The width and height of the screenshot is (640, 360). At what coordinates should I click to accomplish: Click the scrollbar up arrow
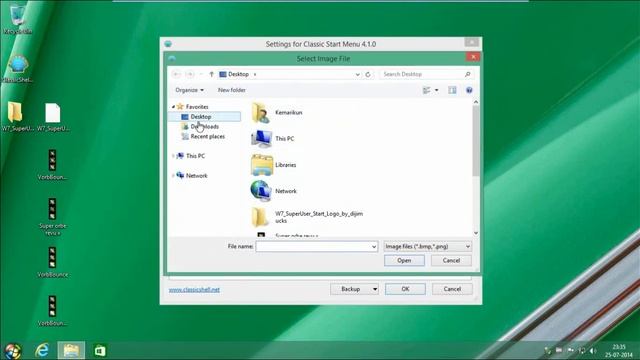(476, 102)
